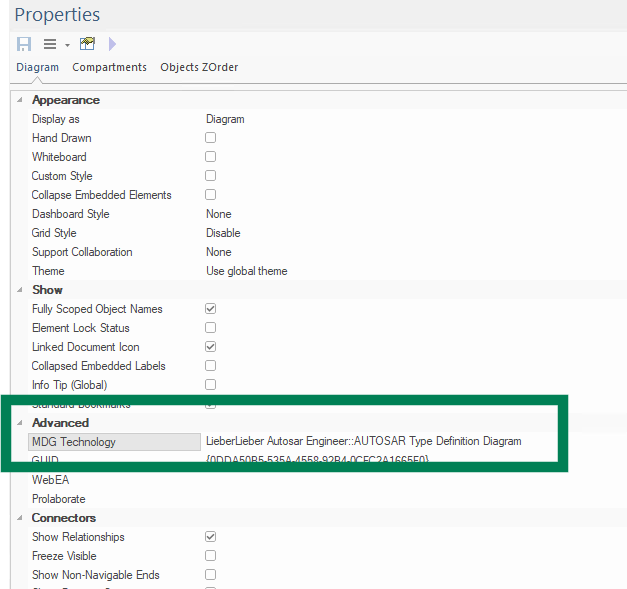Screen dimensions: 627x589
Task: Collapse the Appearance section
Action: (x=21, y=100)
